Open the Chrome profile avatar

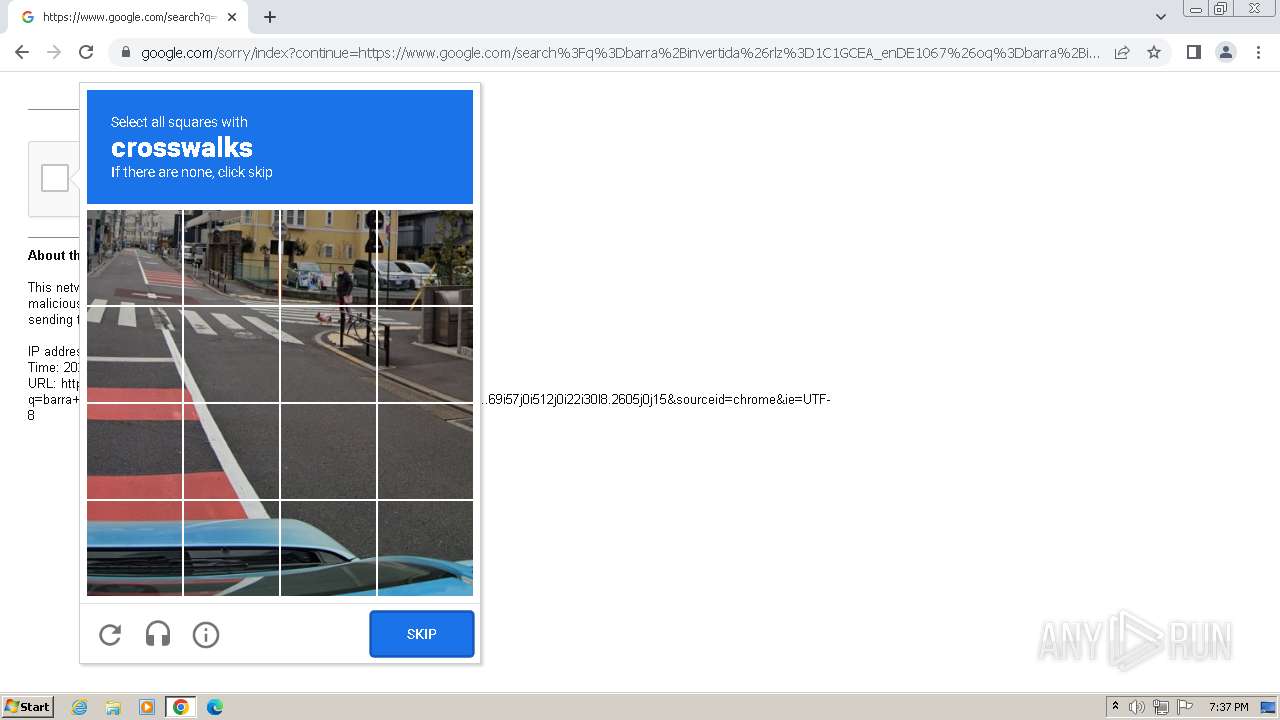click(x=1226, y=52)
